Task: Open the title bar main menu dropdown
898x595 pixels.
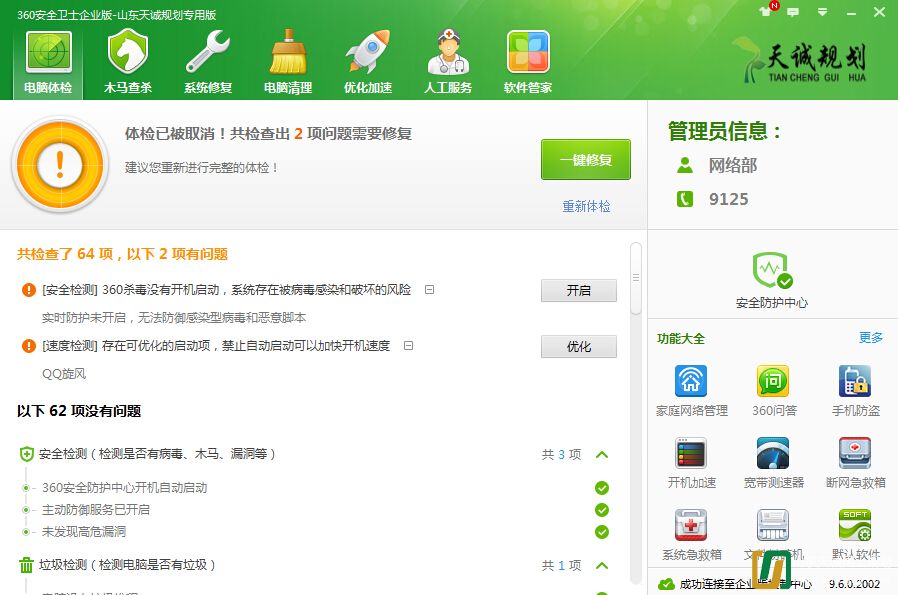Action: 822,12
